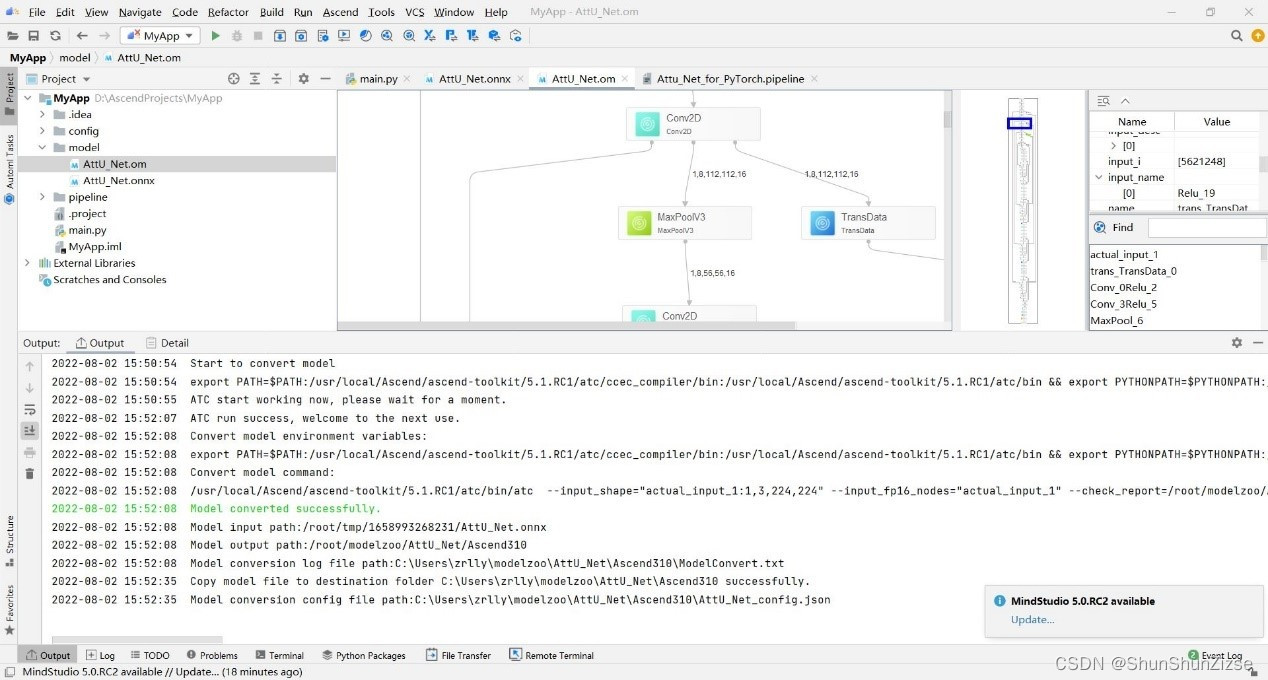Open the Problems tool window
The width and height of the screenshot is (1268, 680).
click(x=211, y=656)
